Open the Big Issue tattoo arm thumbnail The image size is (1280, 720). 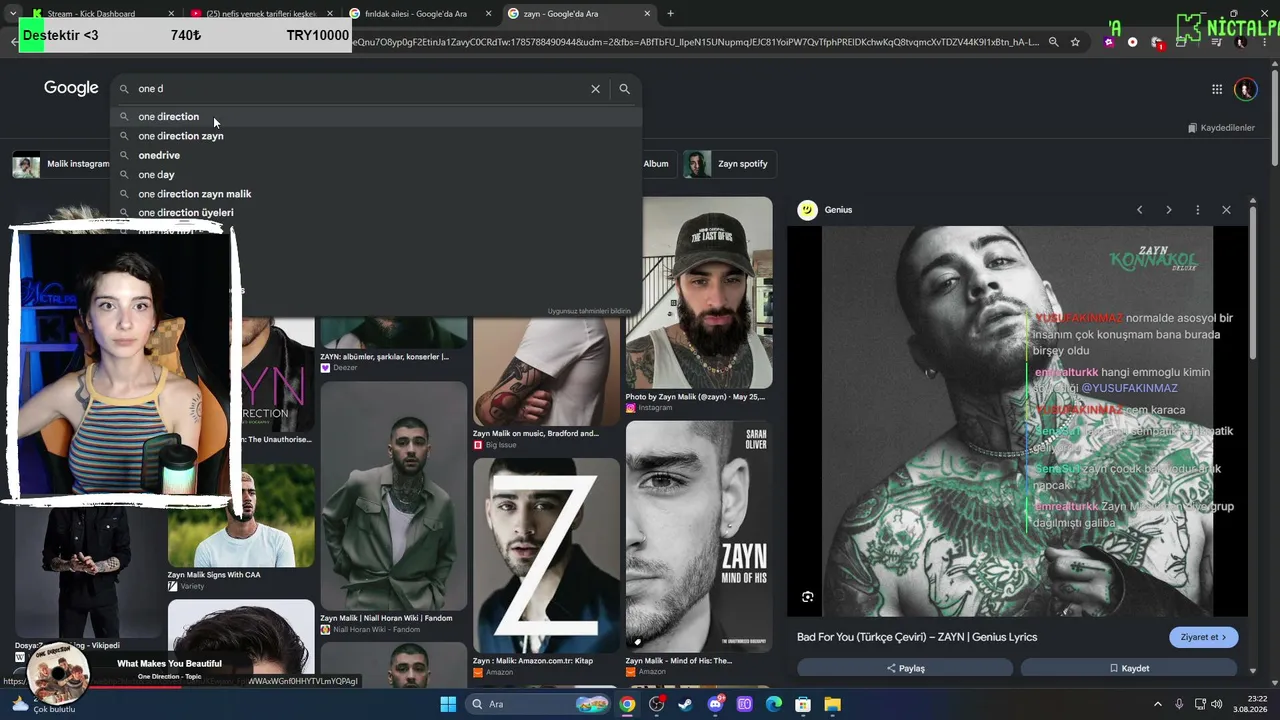pos(546,370)
